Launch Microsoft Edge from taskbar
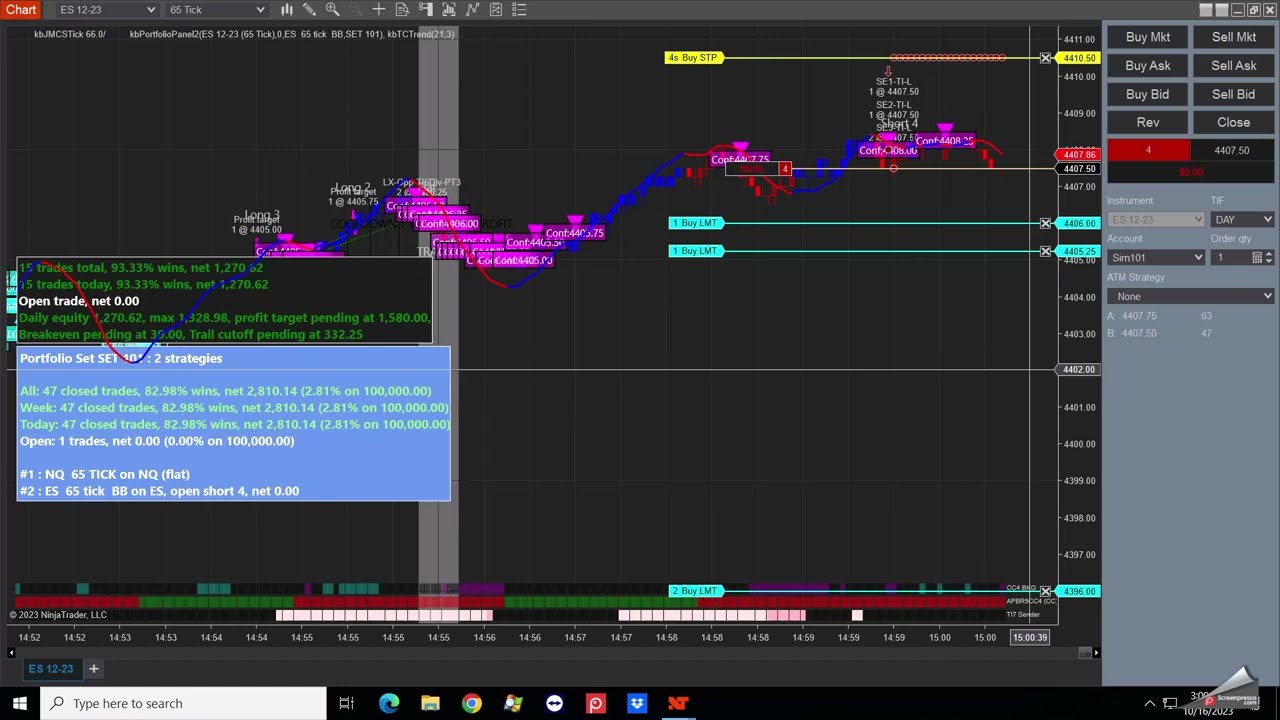The height and width of the screenshot is (720, 1280). 388,703
